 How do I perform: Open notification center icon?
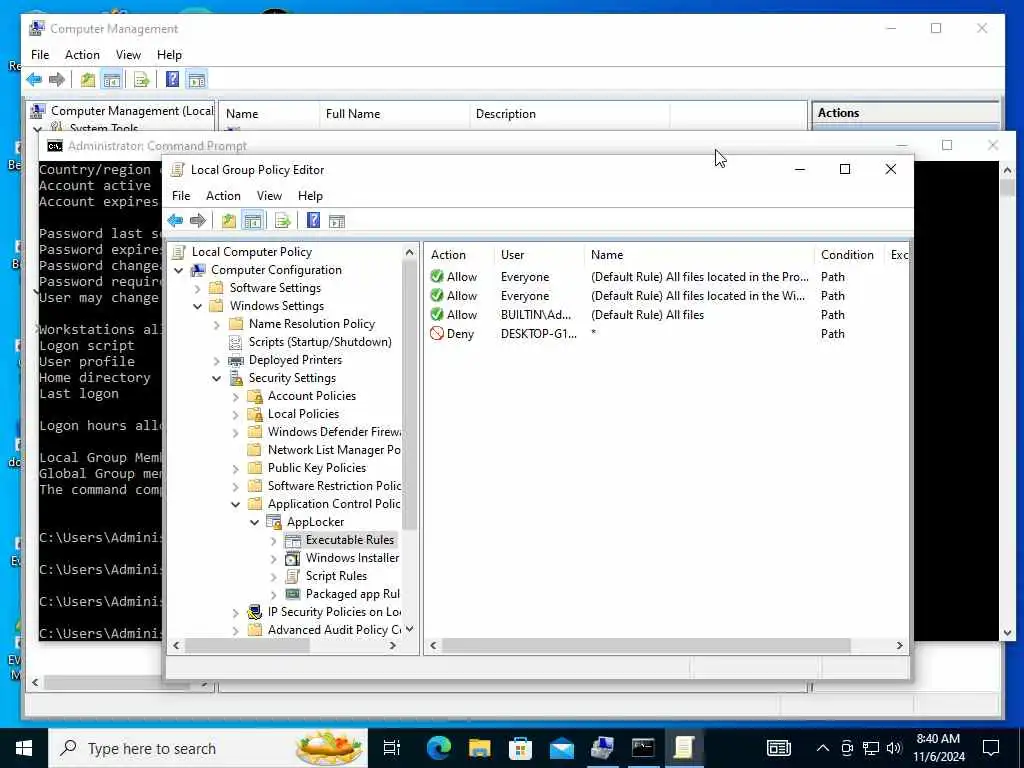pos(991,748)
